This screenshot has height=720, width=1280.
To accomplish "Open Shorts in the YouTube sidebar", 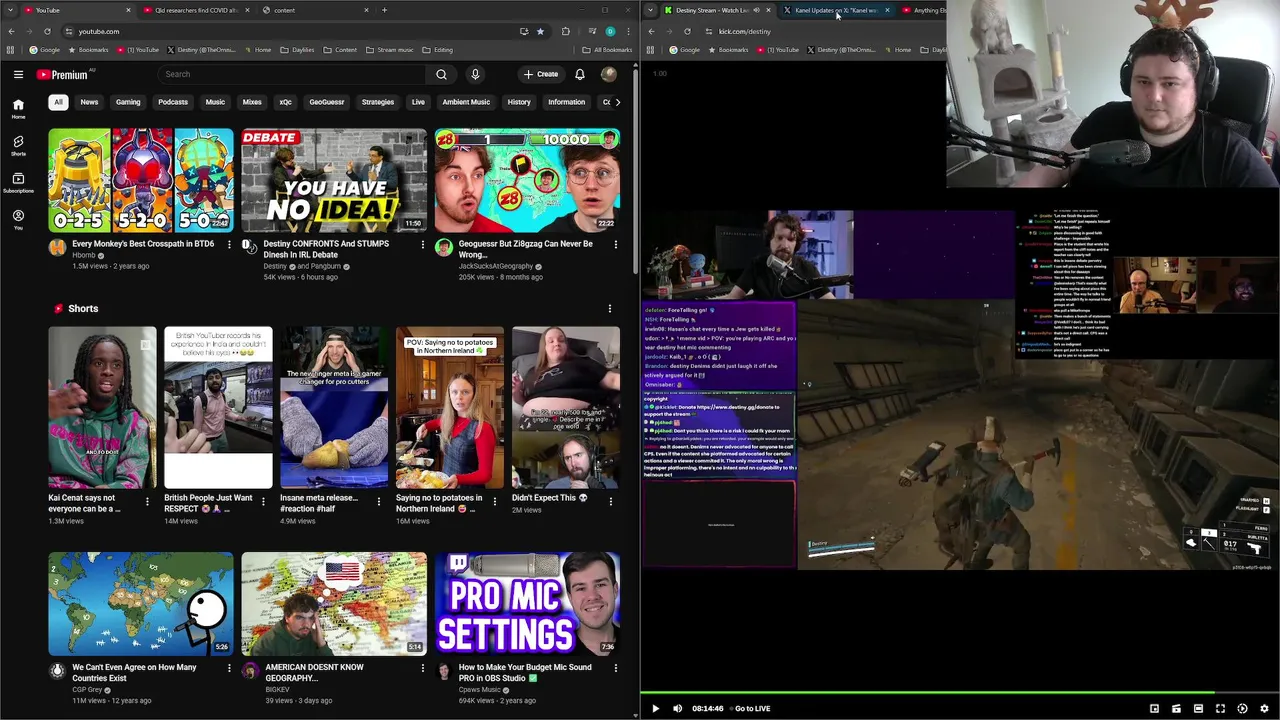I will [18, 146].
